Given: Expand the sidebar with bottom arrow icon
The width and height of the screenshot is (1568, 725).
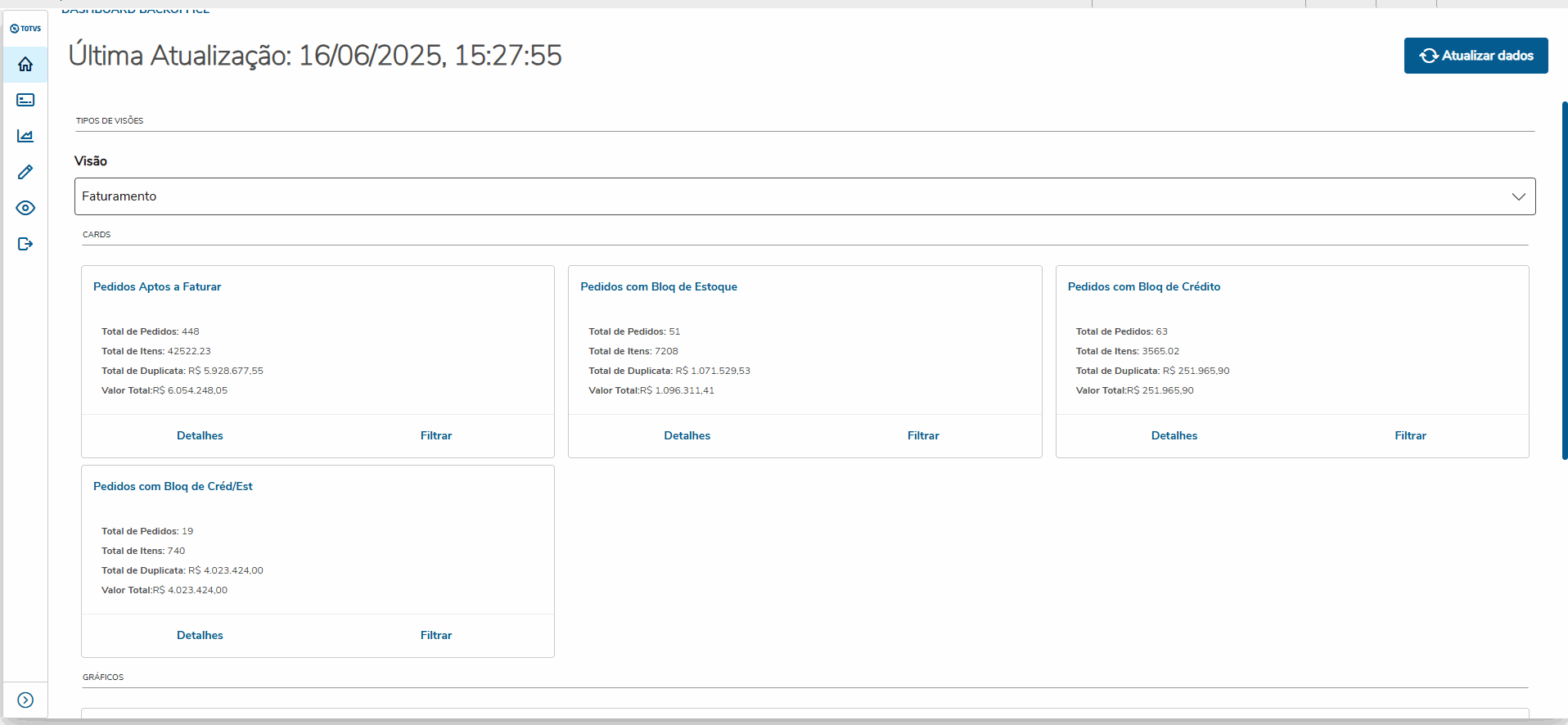Looking at the screenshot, I should click(25, 700).
